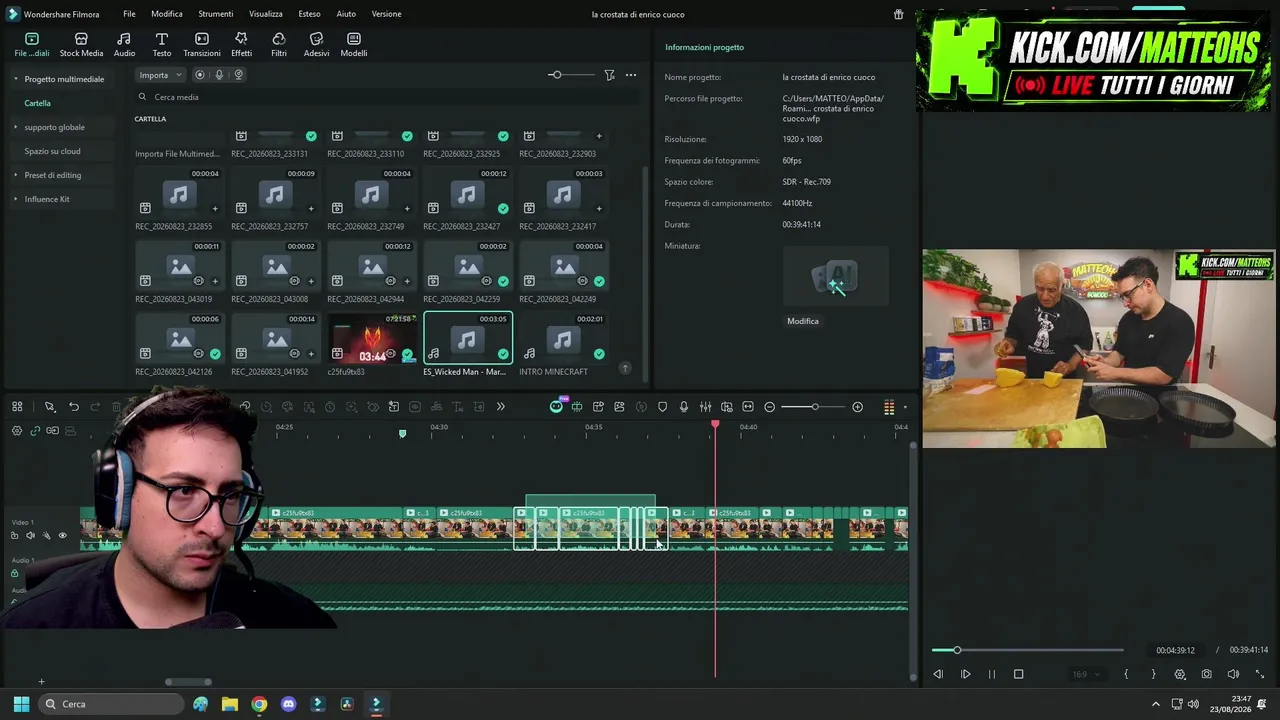This screenshot has width=1280, height=720.
Task: Show hidden system tray icons chevron
Action: point(1156,704)
